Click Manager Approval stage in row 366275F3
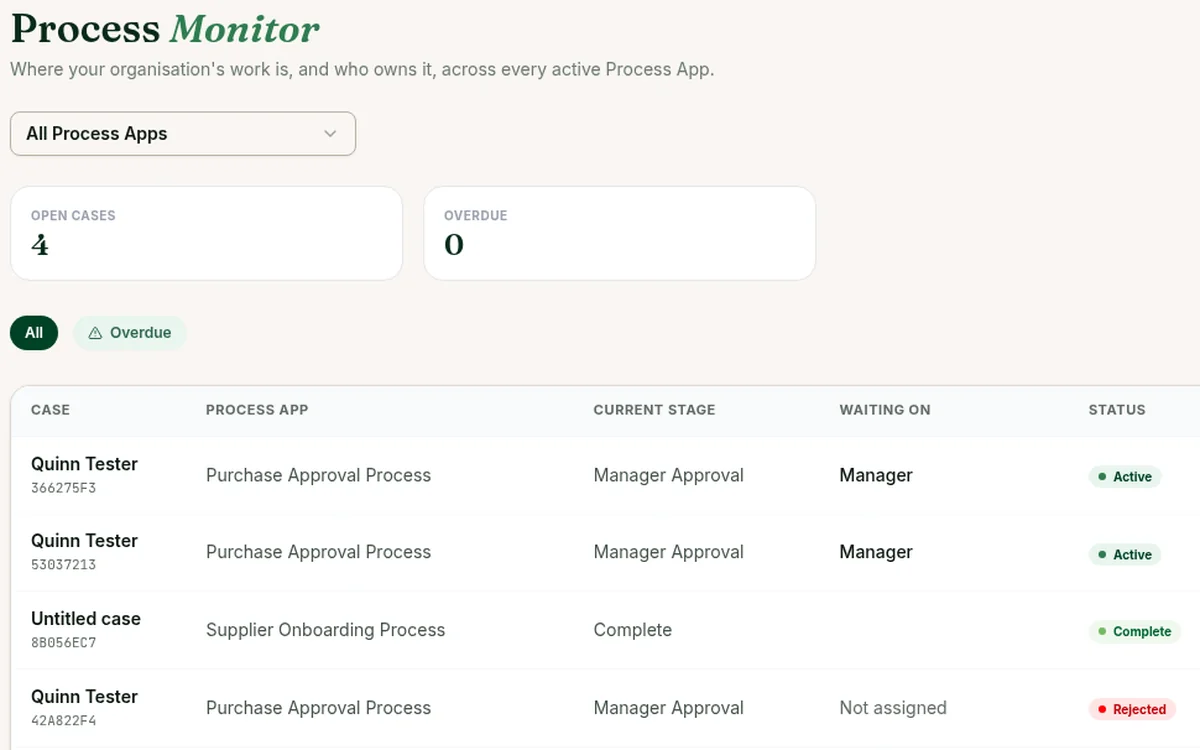1200x750 pixels. click(668, 476)
